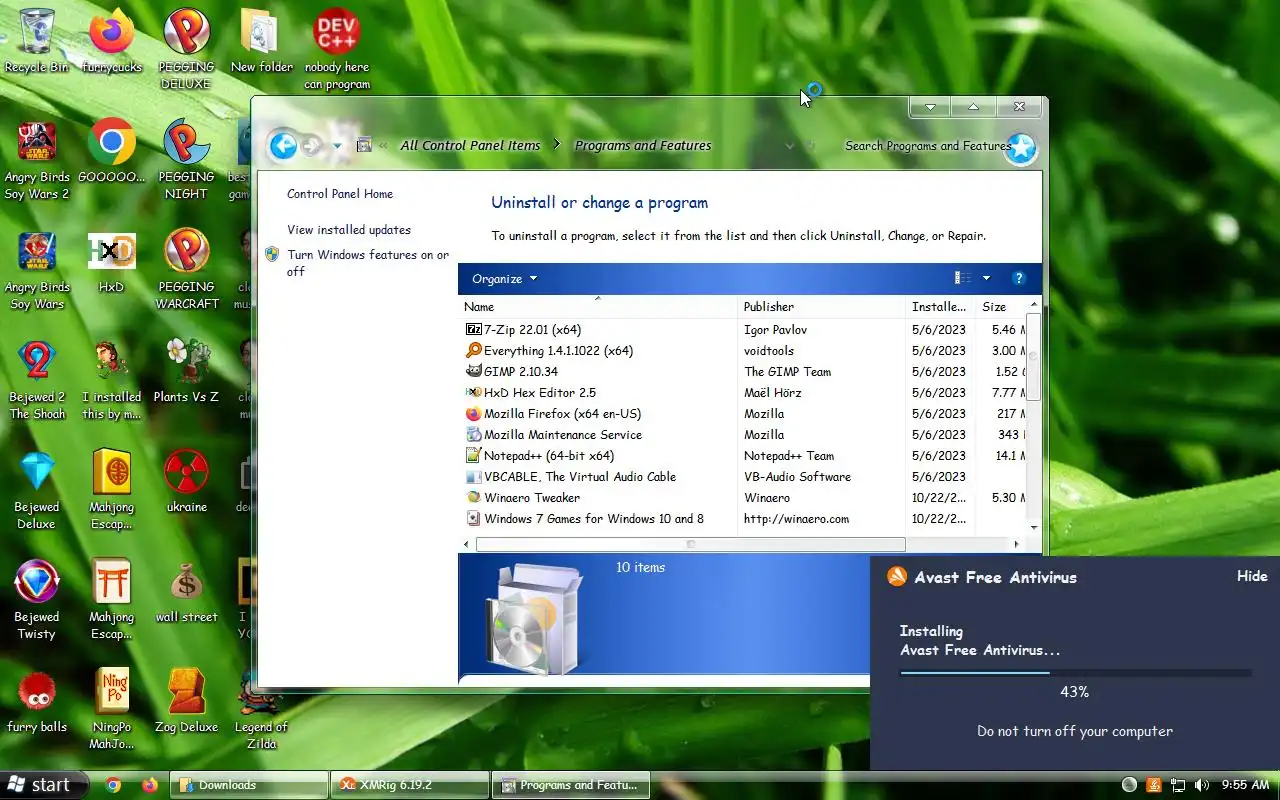
Task: Open Turn Windows features on or off
Action: tap(368, 263)
